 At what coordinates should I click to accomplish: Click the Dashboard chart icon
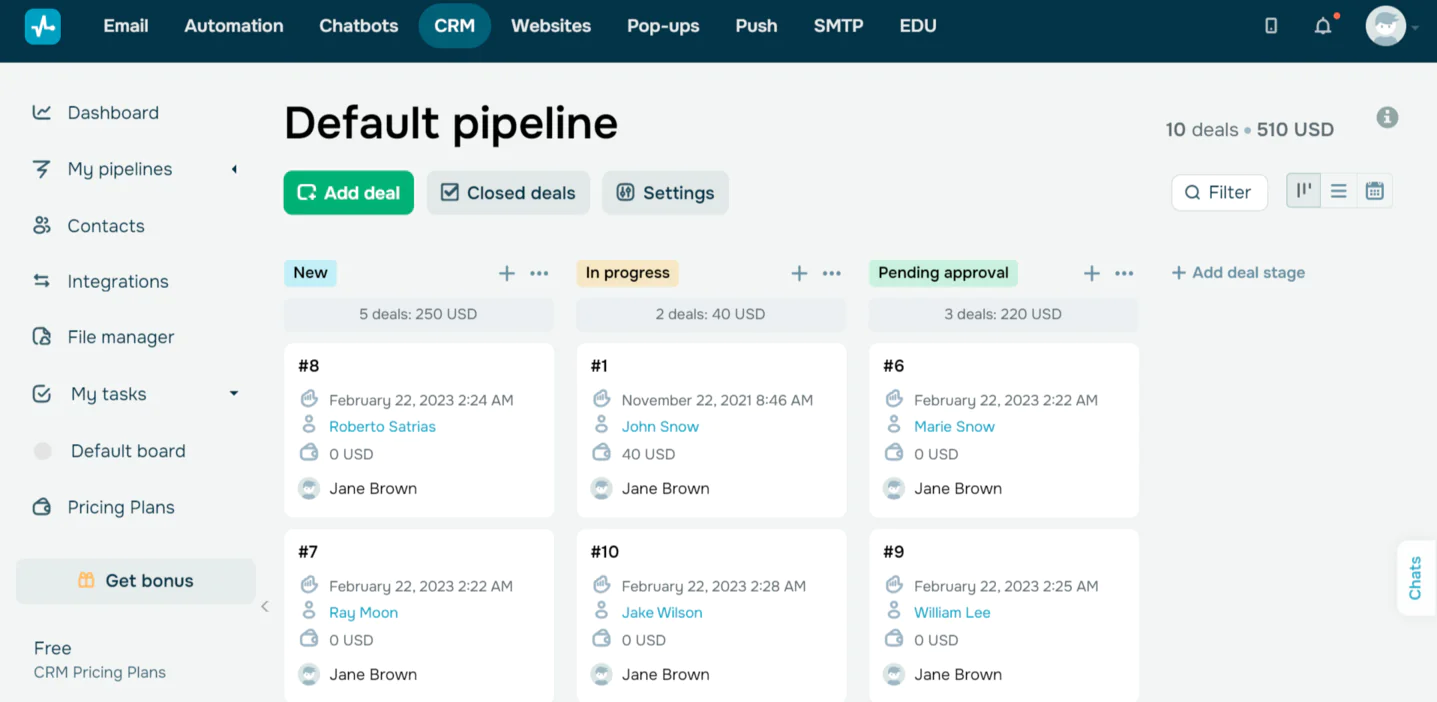(x=42, y=112)
